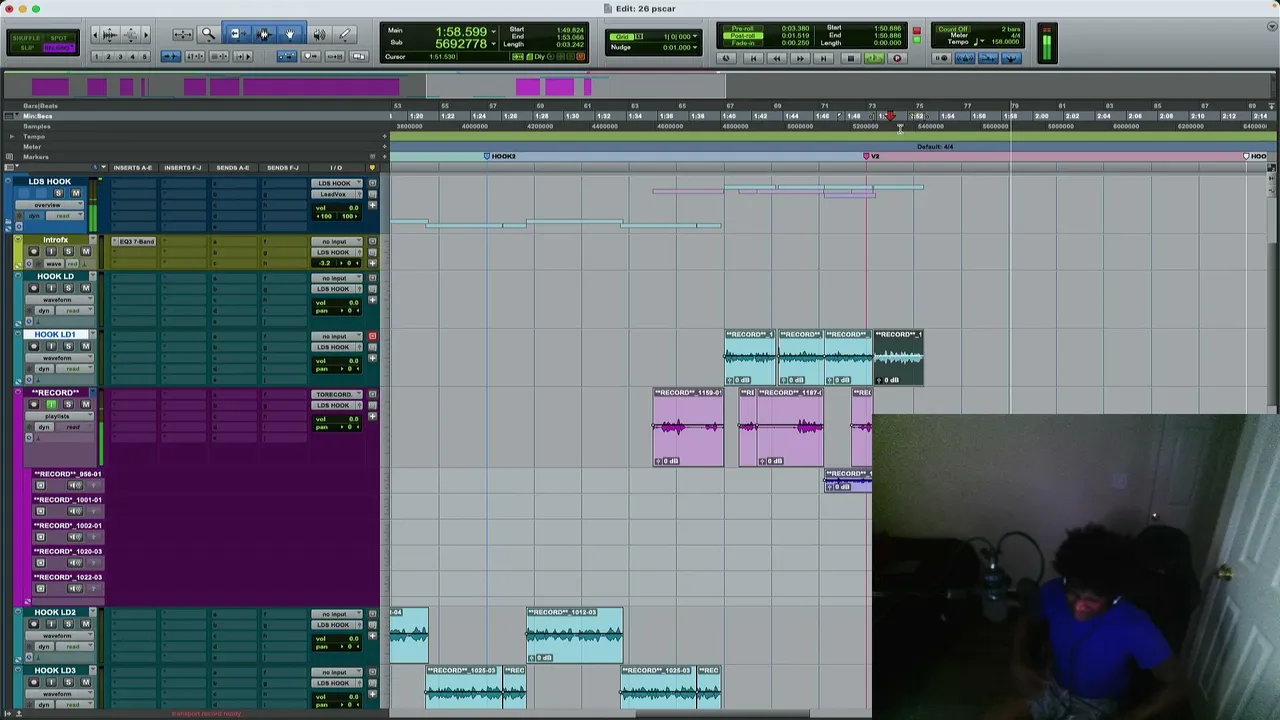Image resolution: width=1280 pixels, height=720 pixels.
Task: Click the transport Play button
Action: click(873, 58)
